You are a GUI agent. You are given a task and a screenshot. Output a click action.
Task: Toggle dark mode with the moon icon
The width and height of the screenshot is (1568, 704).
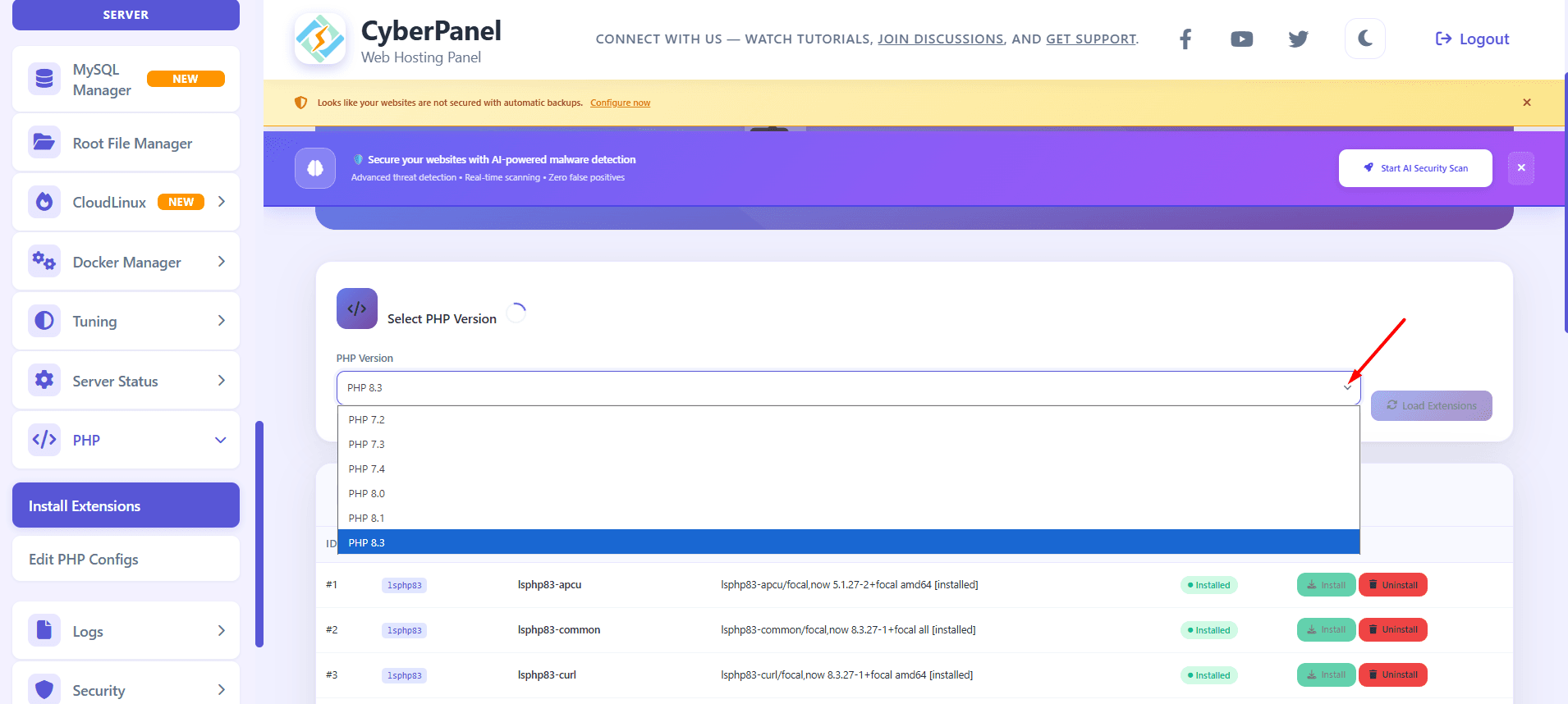pos(1364,39)
